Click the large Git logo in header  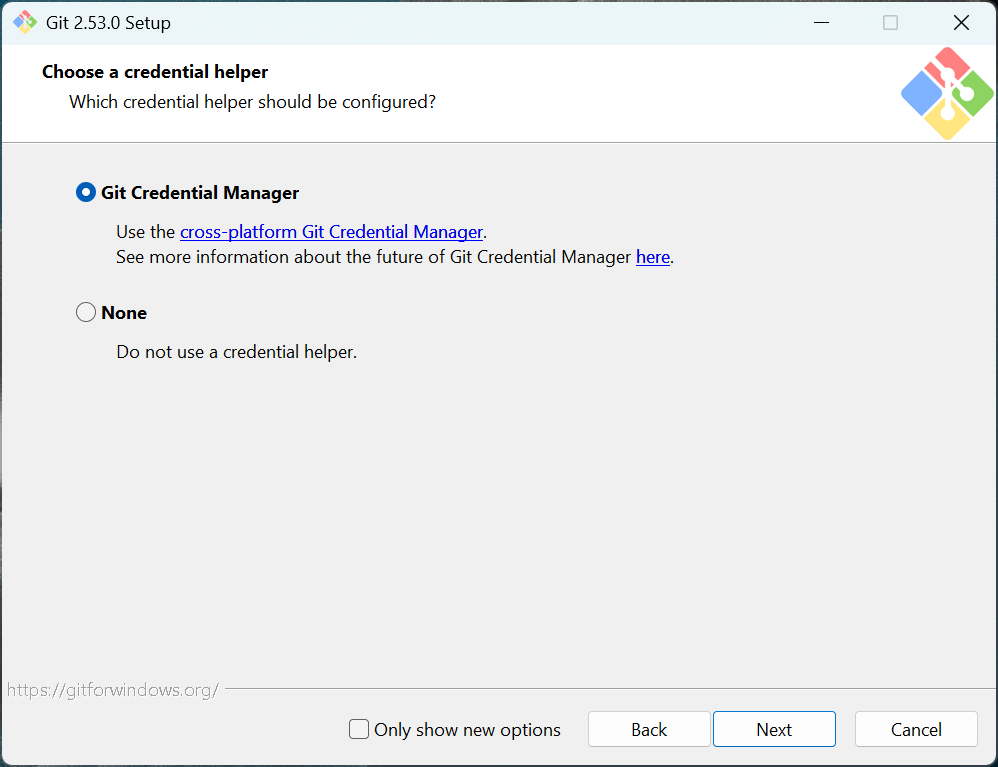tap(947, 94)
